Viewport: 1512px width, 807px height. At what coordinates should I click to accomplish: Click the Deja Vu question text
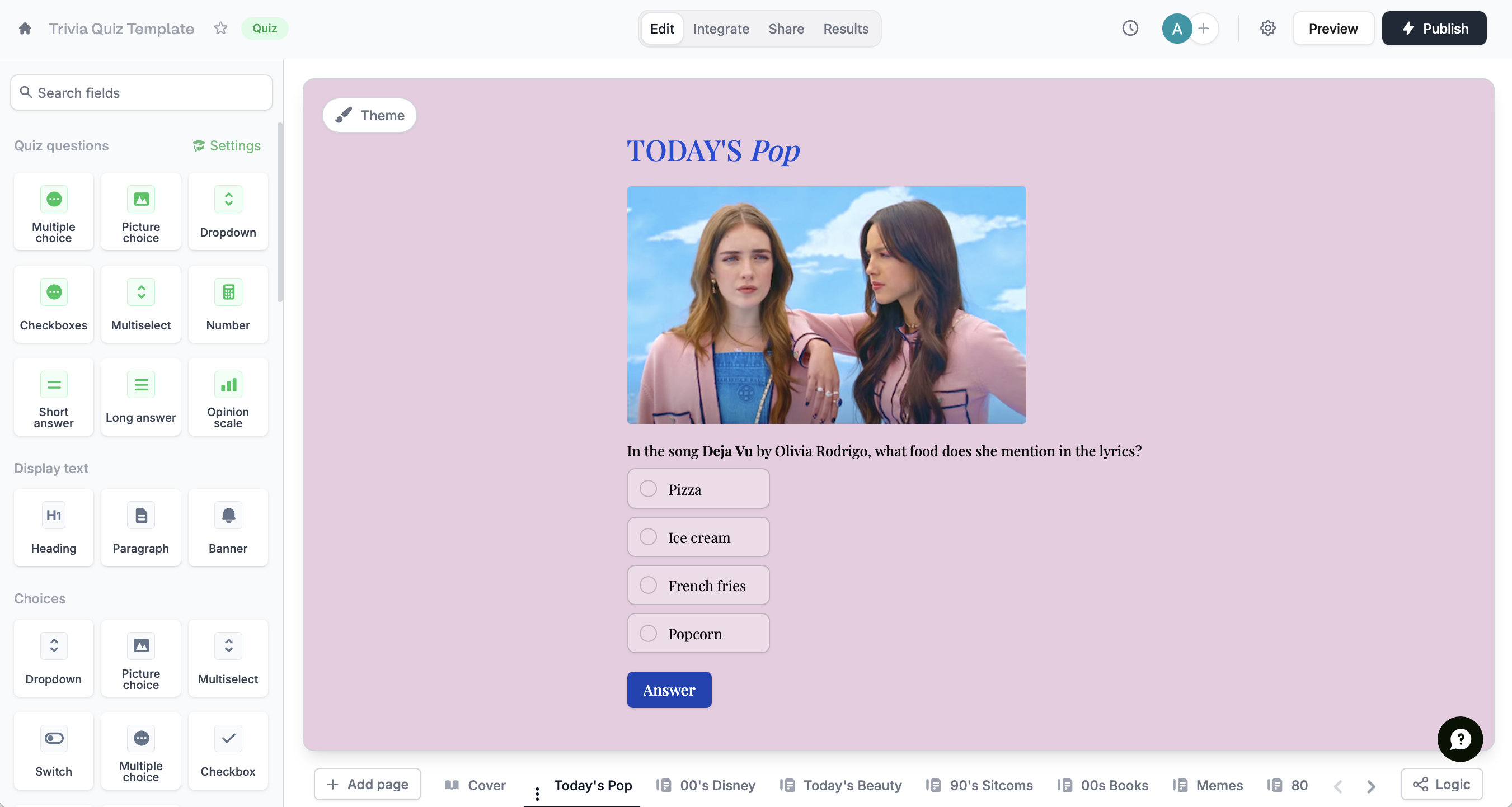tap(884, 450)
